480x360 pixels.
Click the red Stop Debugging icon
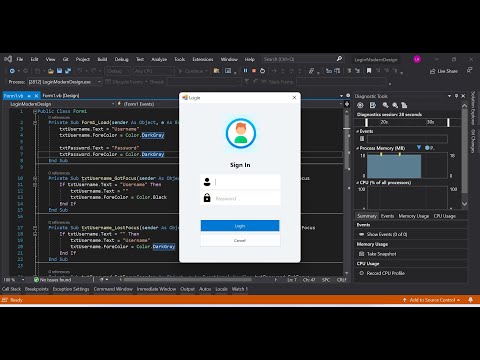[x=254, y=71]
